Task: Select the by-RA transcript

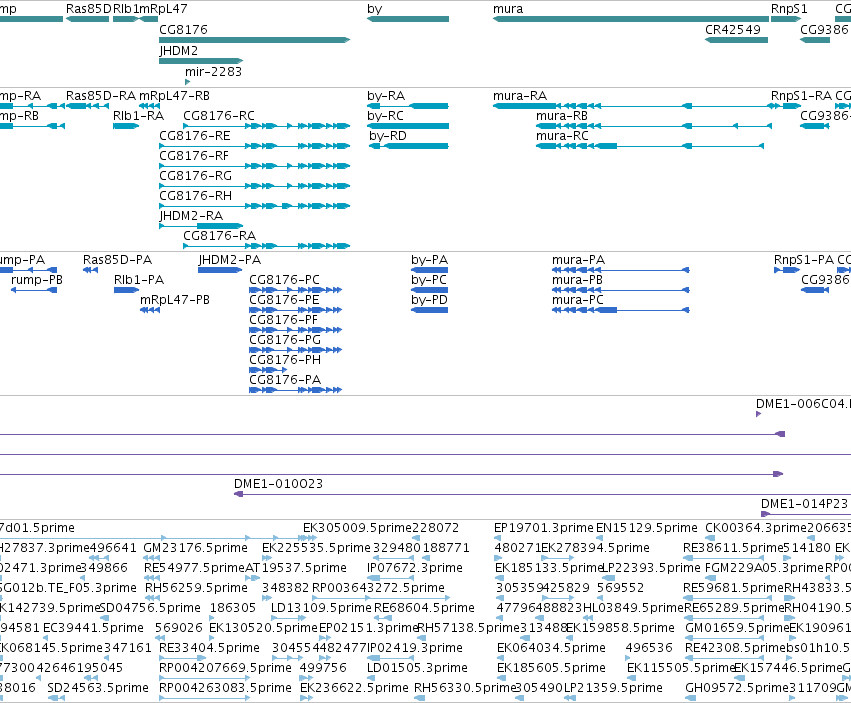Action: click(408, 106)
